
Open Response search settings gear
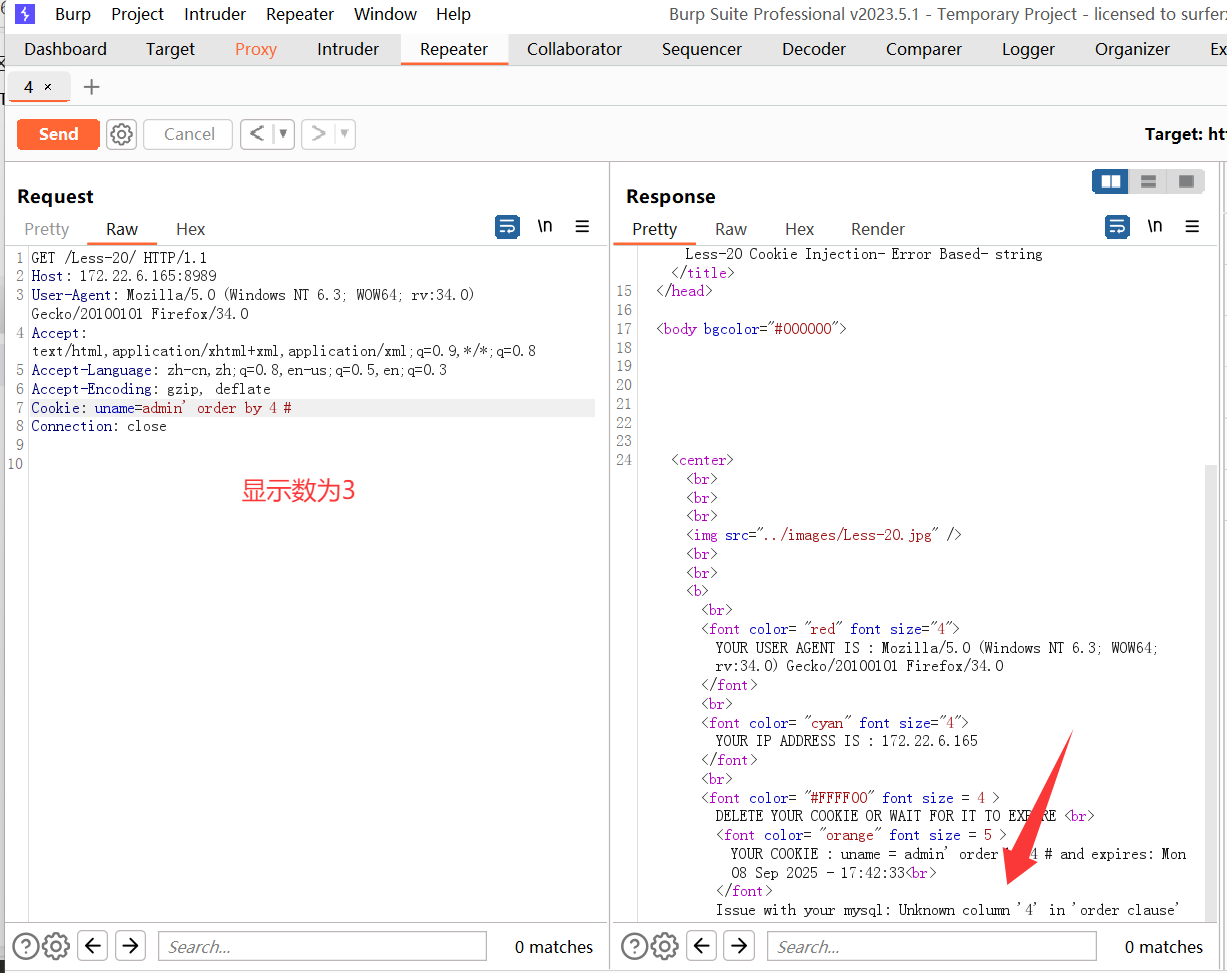pyautogui.click(x=666, y=946)
